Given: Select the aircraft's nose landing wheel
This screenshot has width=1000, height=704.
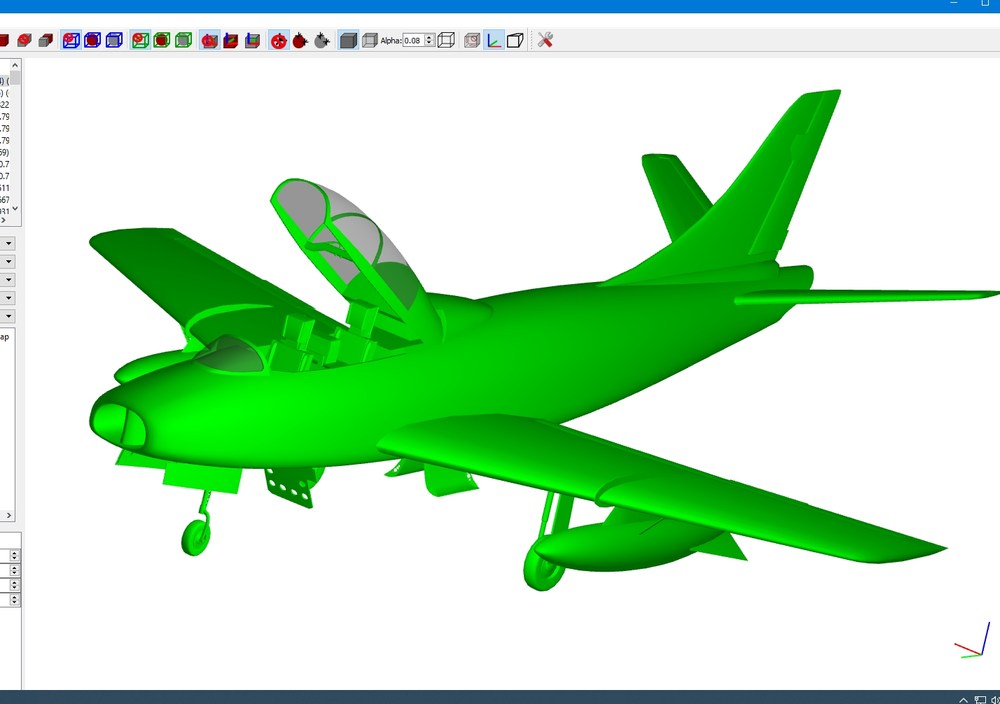Looking at the screenshot, I should click(x=196, y=537).
